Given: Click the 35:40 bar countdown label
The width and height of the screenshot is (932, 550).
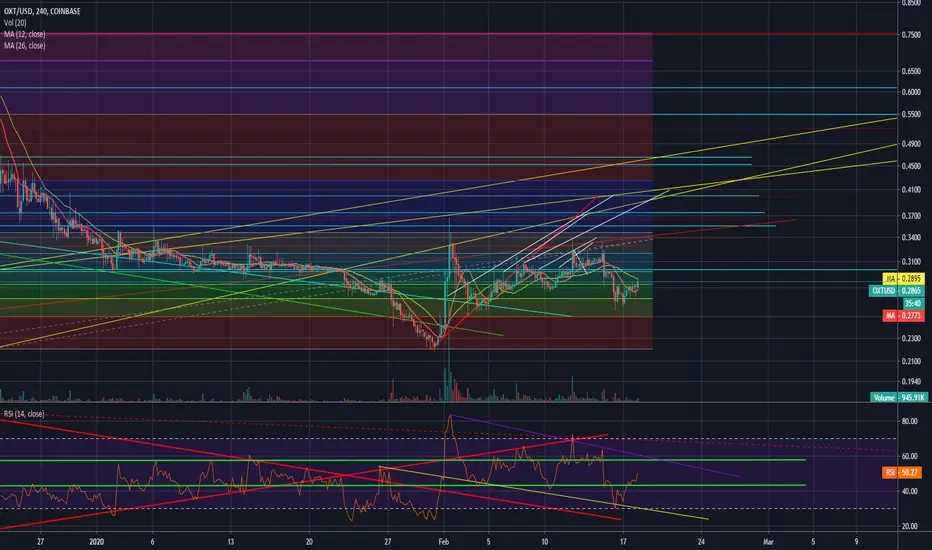Looking at the screenshot, I should (913, 303).
